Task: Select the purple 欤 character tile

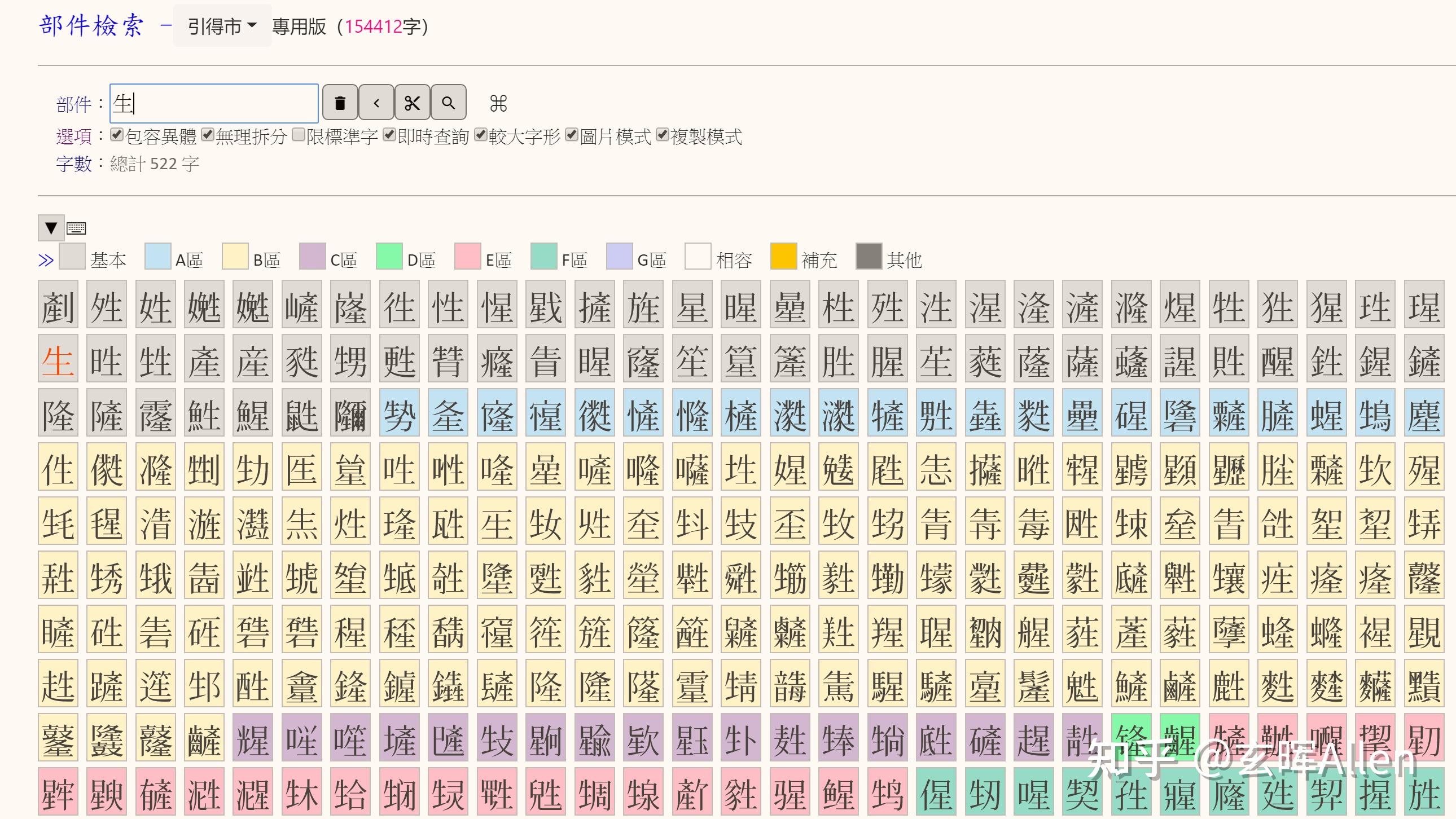Action: point(643,738)
